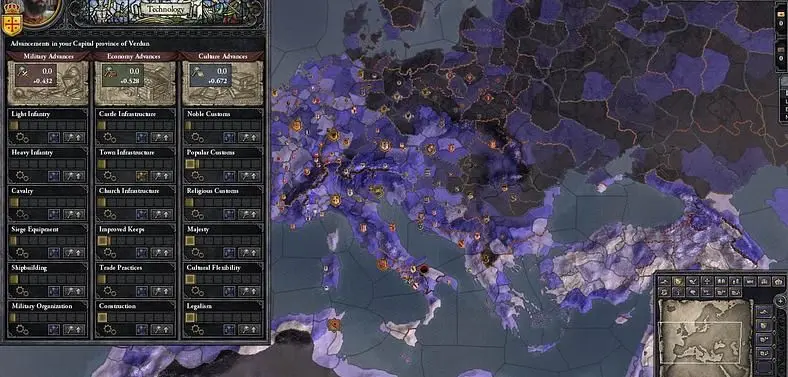Click Military Organization hammer upgrade button

pyautogui.click(x=74, y=330)
